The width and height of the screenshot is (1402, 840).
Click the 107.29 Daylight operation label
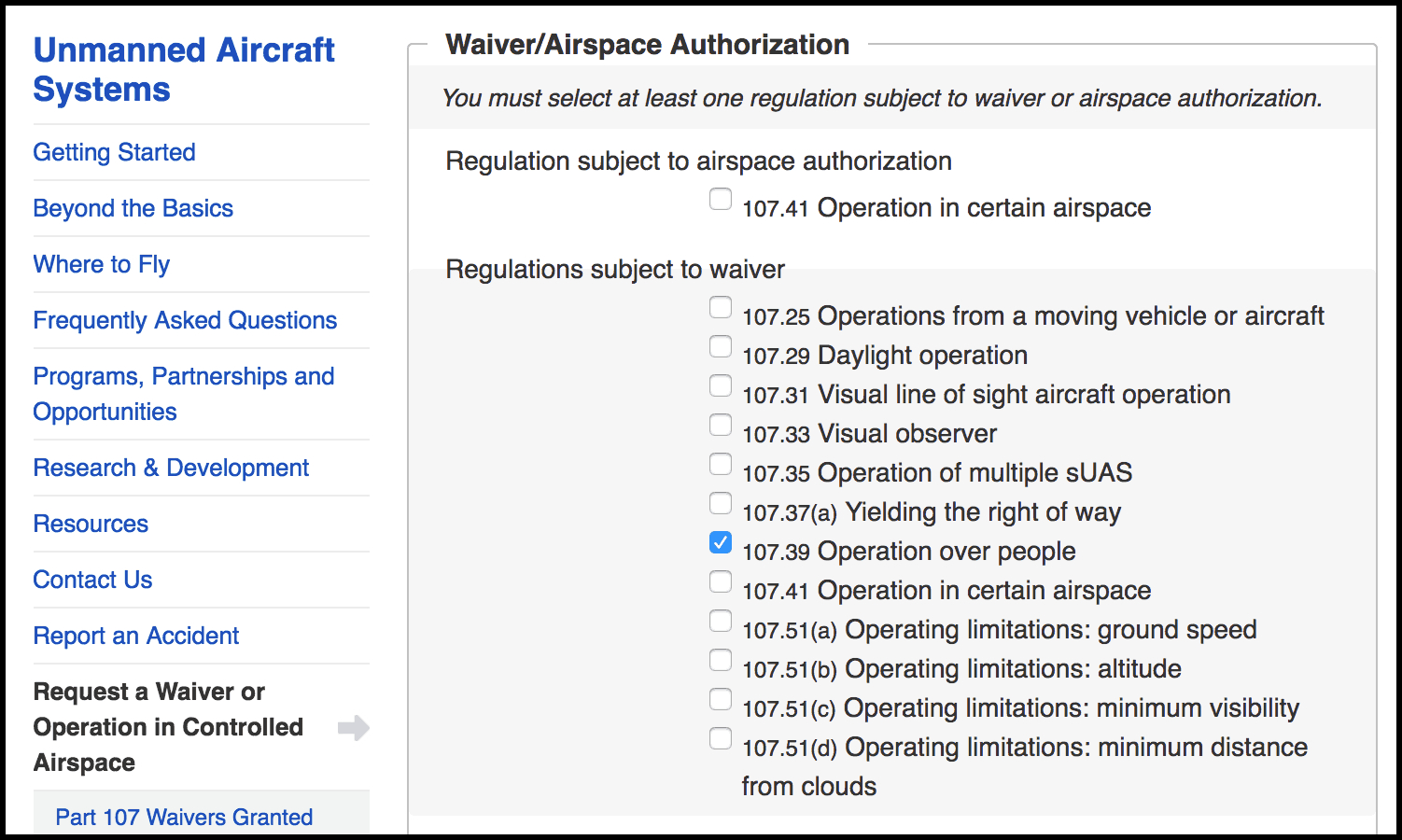[x=885, y=356]
